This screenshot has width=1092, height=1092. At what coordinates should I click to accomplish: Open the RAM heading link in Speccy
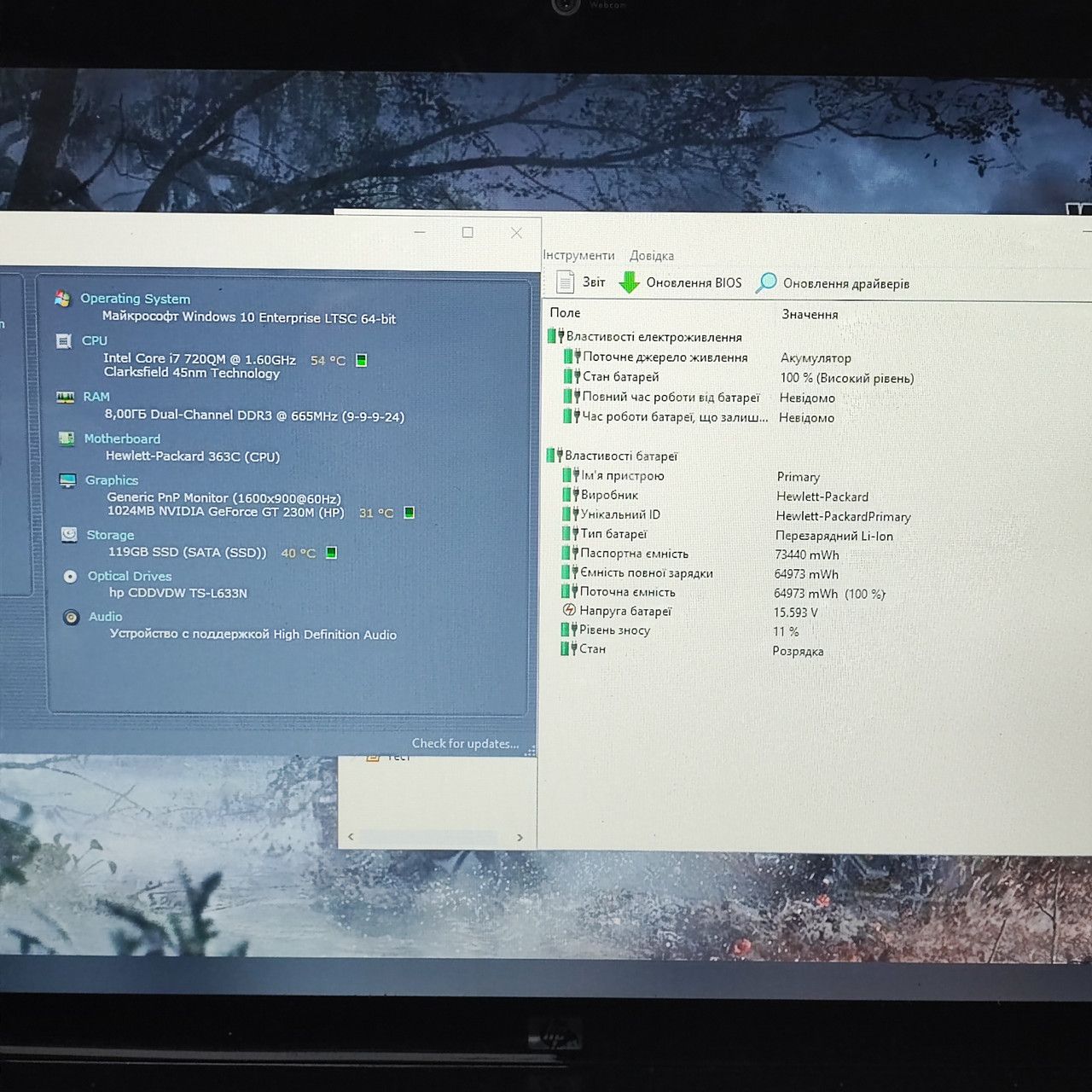[96, 397]
